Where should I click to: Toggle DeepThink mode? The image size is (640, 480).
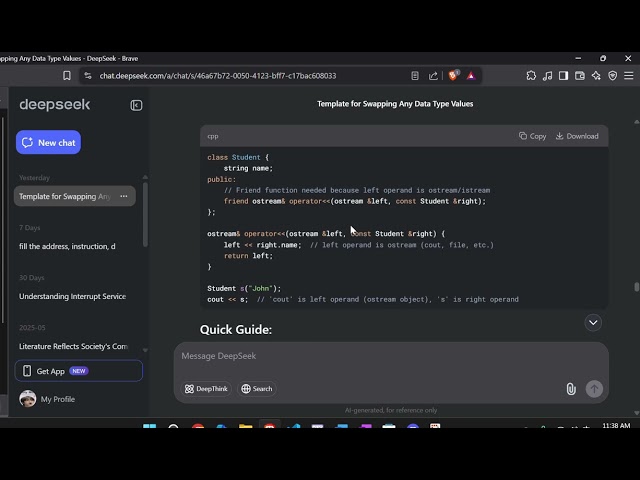tap(206, 389)
